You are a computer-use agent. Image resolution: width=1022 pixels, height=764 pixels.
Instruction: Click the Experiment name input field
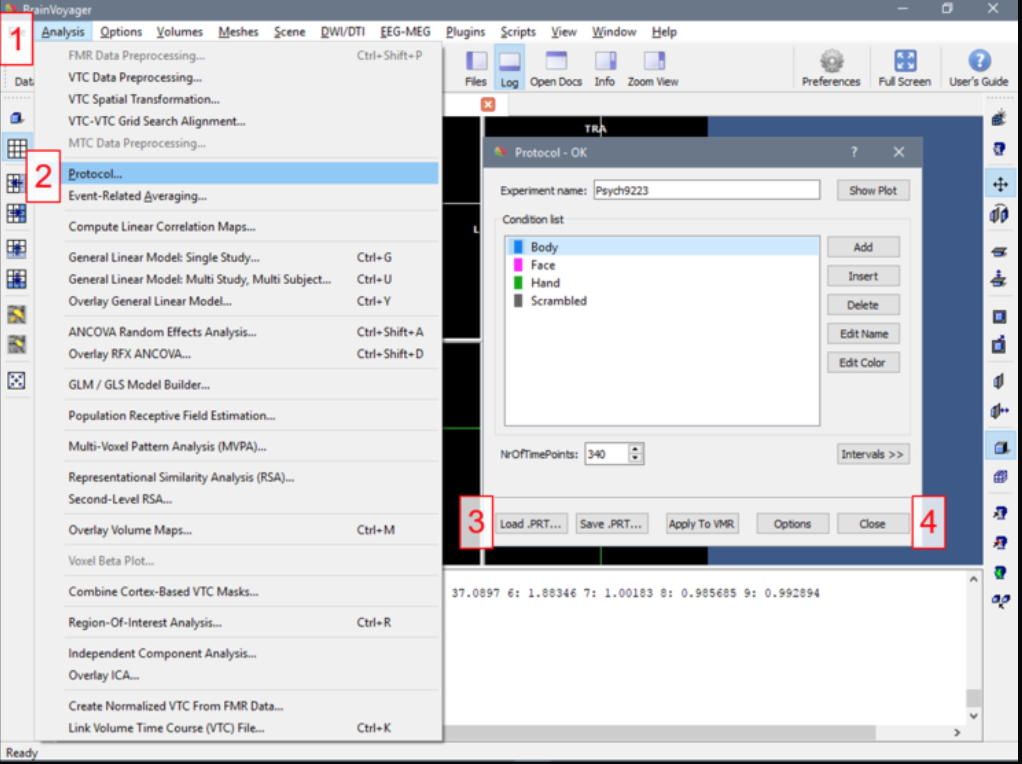(x=707, y=190)
